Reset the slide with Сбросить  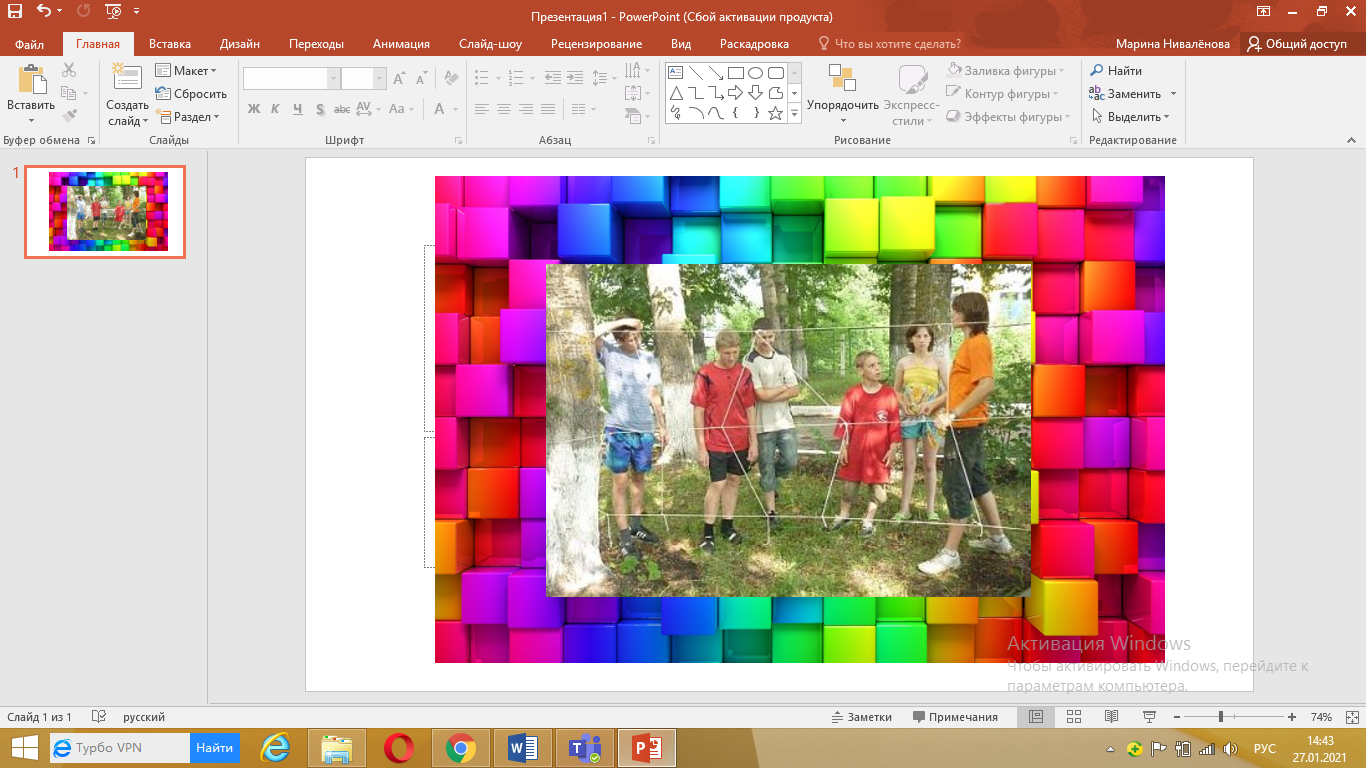191,94
